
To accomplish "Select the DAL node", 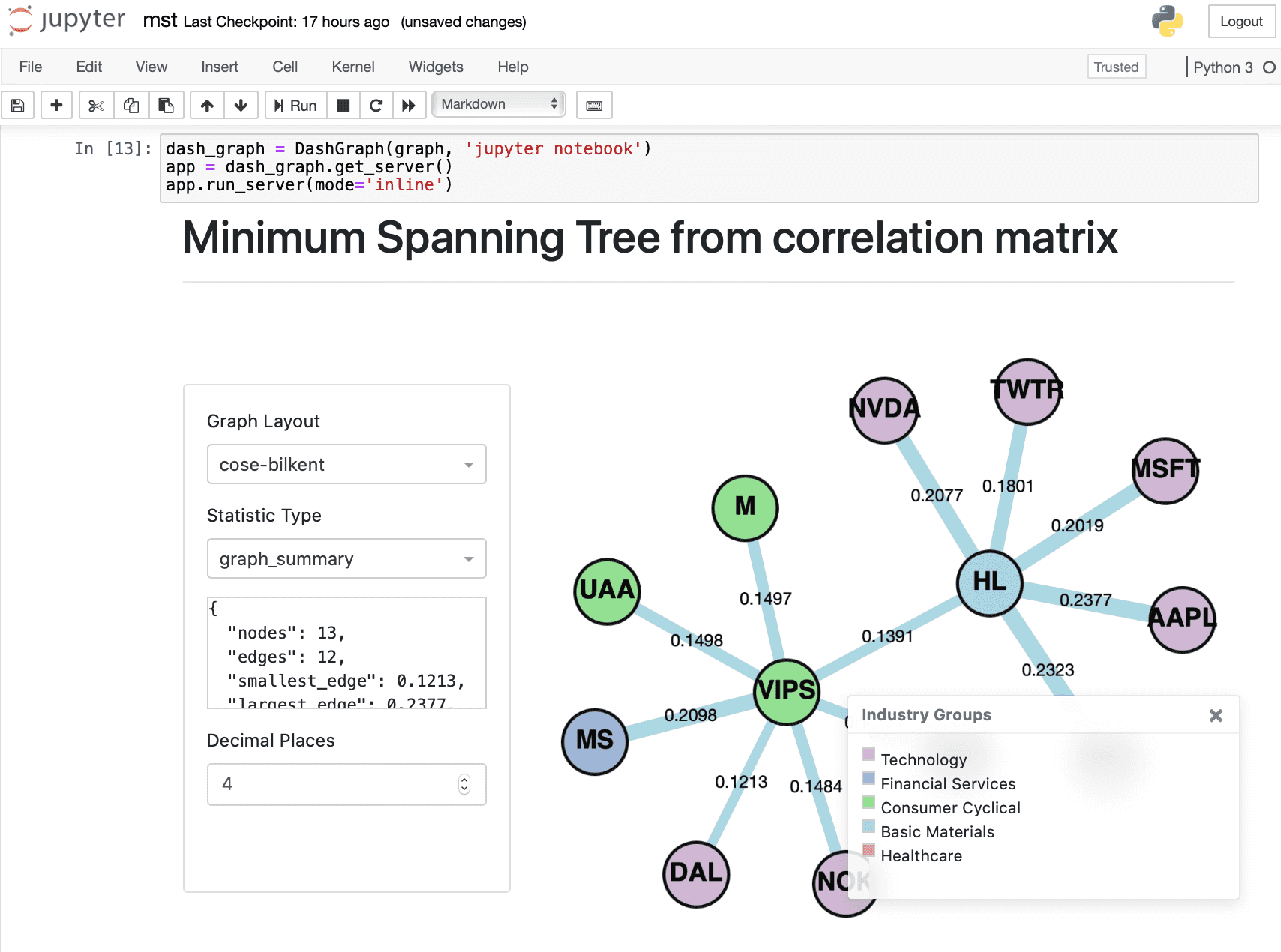I will [696, 874].
